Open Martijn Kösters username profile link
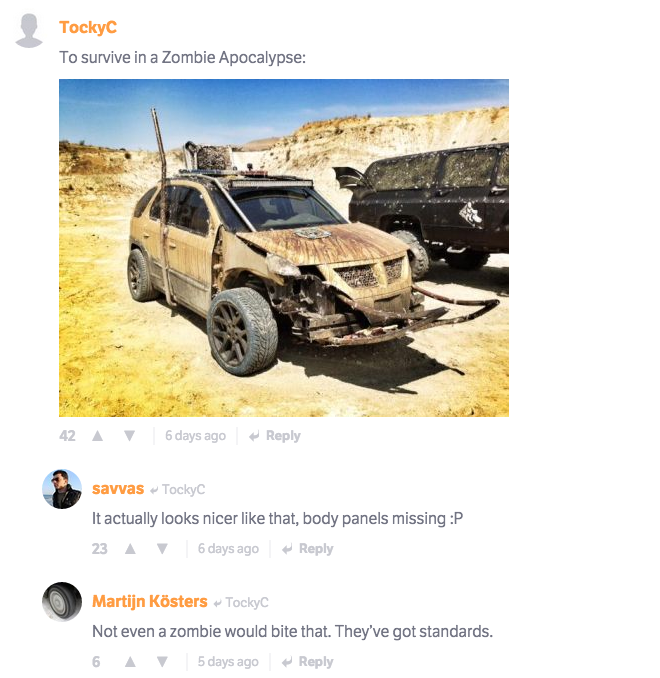The height and width of the screenshot is (678, 660). 150,601
